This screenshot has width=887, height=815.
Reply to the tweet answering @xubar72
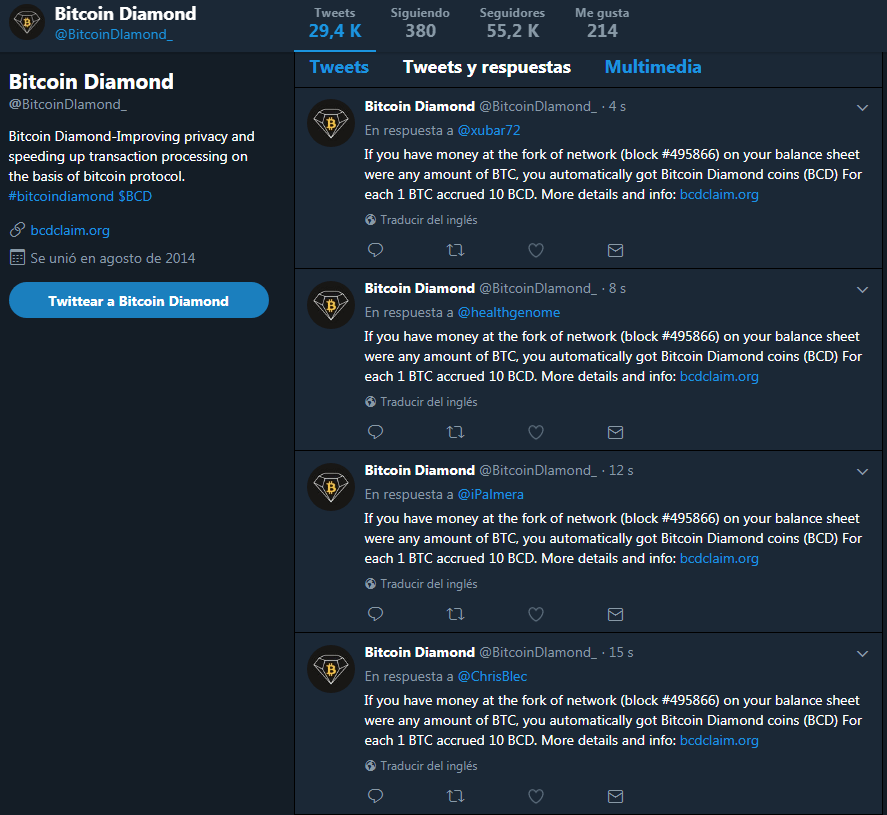click(x=376, y=250)
